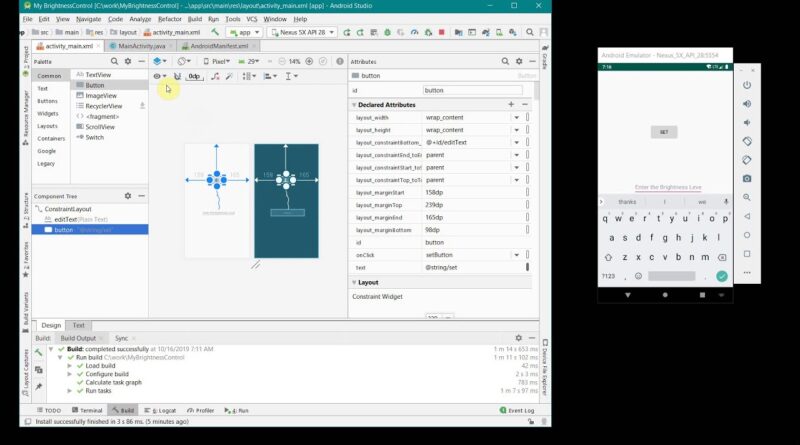Open the Pixel device preview dropdown

216,61
